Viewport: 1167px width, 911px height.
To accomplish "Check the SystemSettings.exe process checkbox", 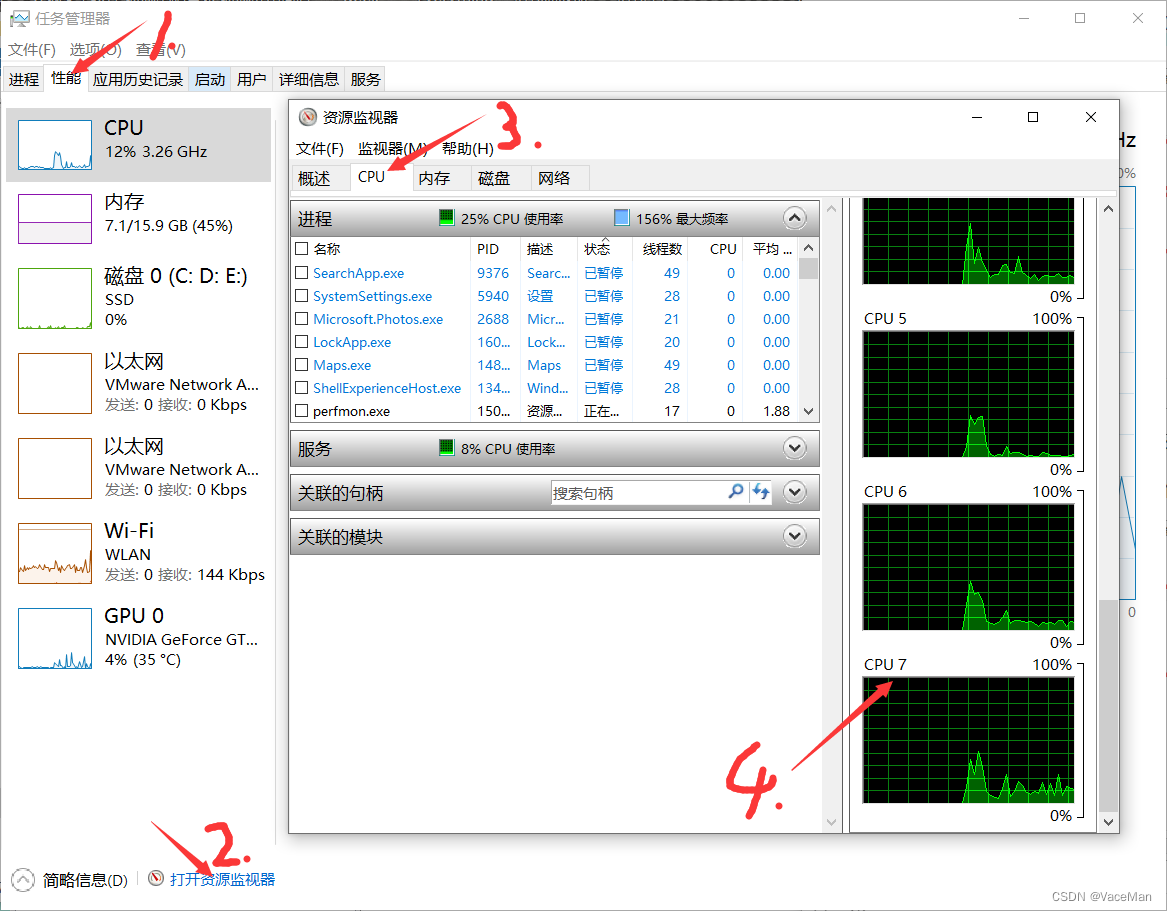I will [301, 295].
